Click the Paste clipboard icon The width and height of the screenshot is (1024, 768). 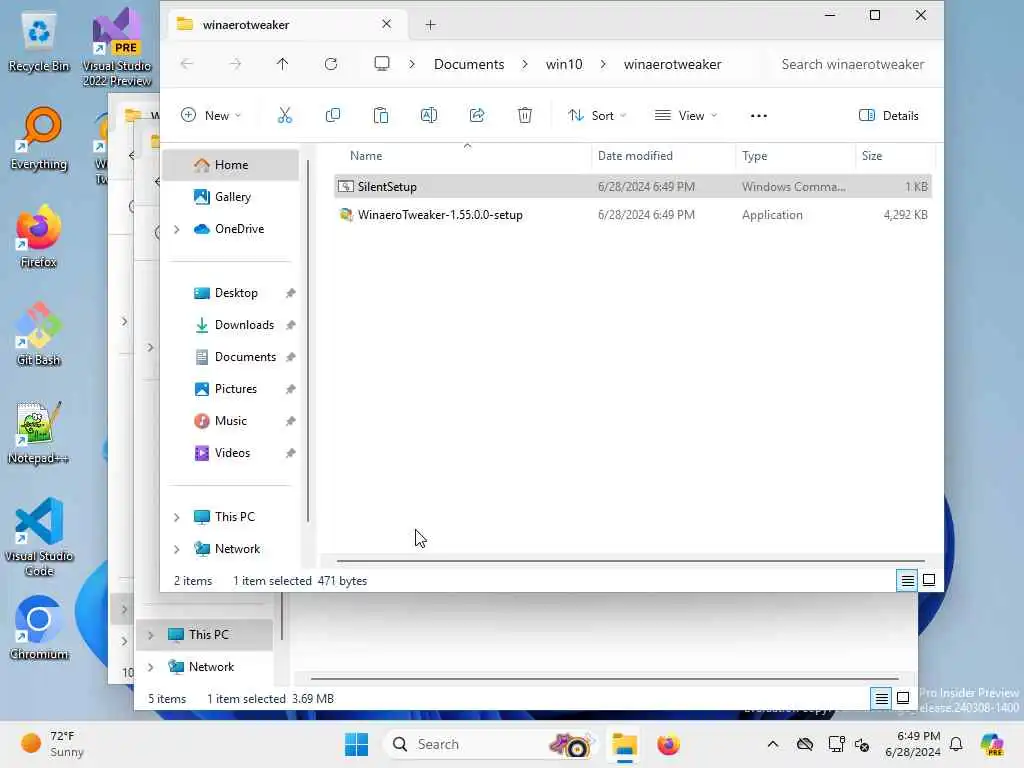click(x=381, y=116)
